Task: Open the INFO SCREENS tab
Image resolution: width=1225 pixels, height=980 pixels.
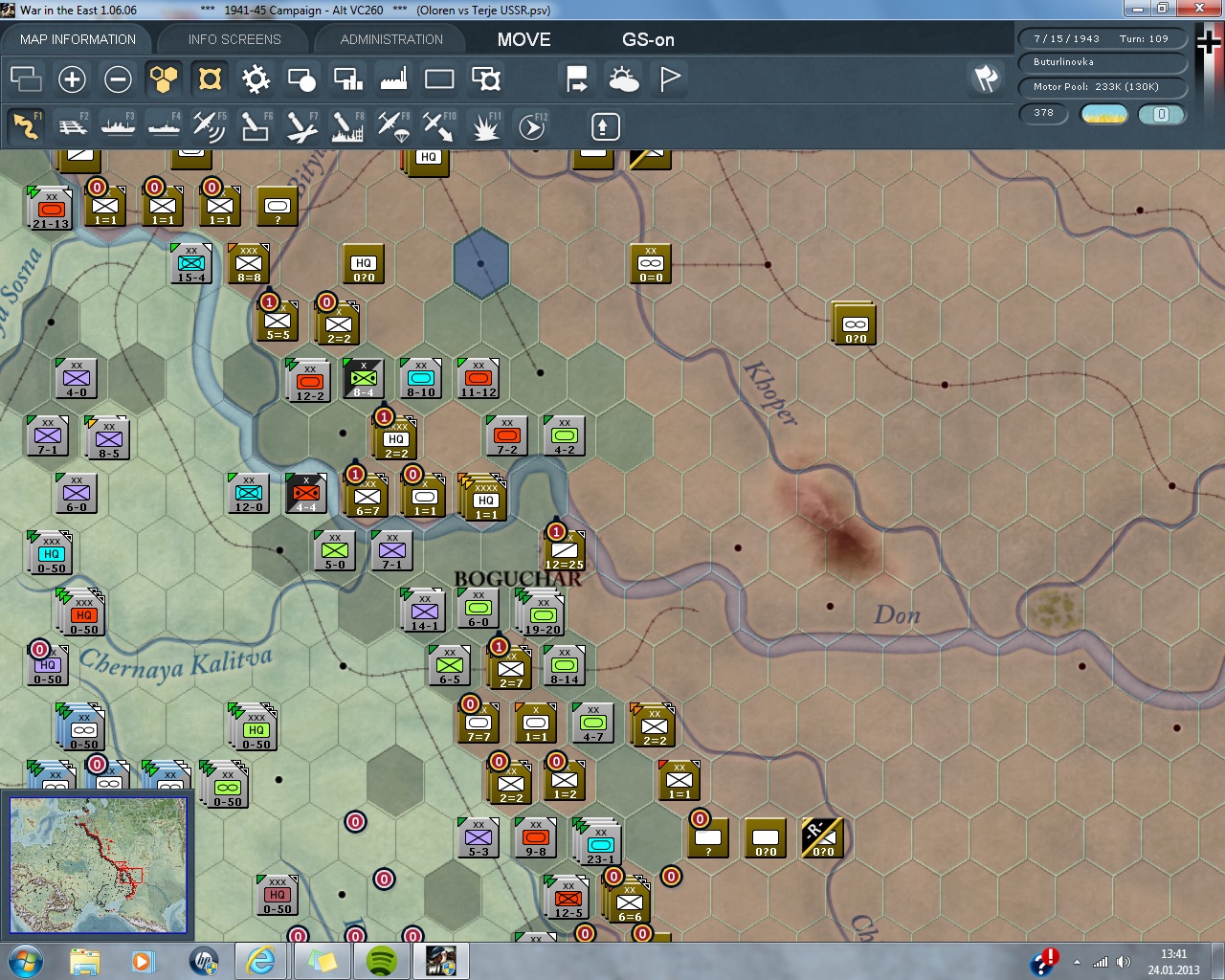Action: 234,39
